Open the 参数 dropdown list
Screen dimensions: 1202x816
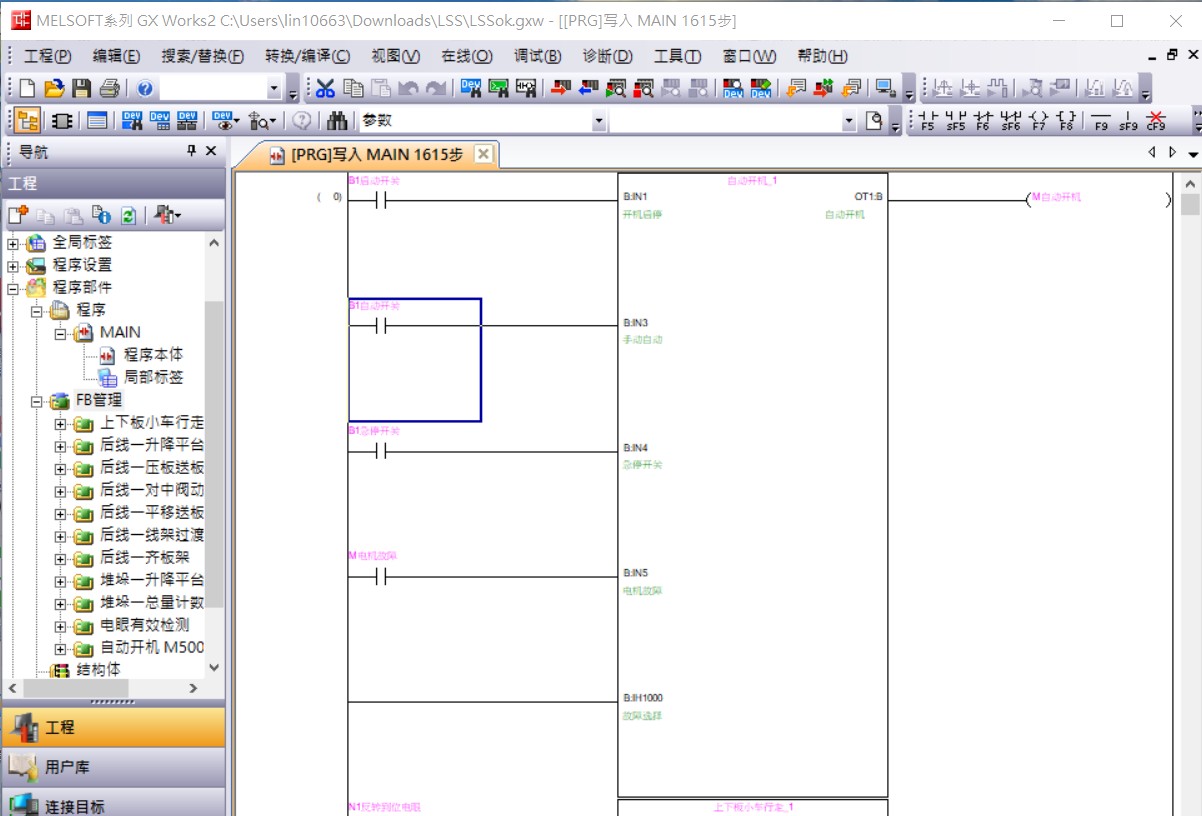click(599, 121)
